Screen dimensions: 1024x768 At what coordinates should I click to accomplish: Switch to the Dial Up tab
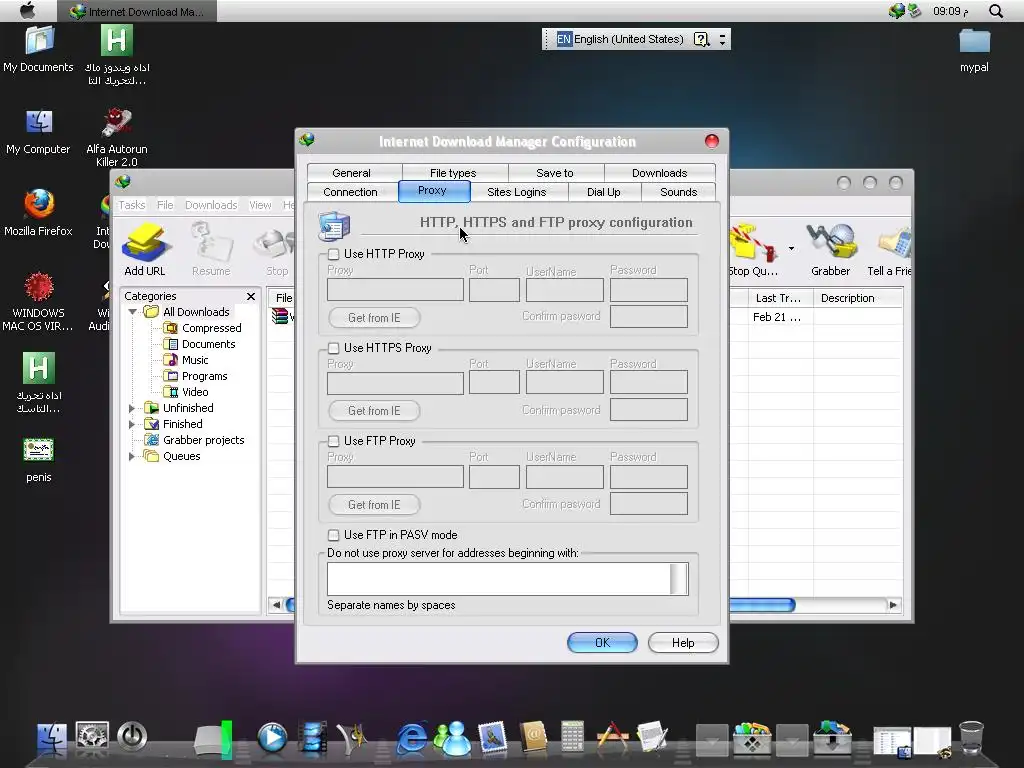click(603, 192)
